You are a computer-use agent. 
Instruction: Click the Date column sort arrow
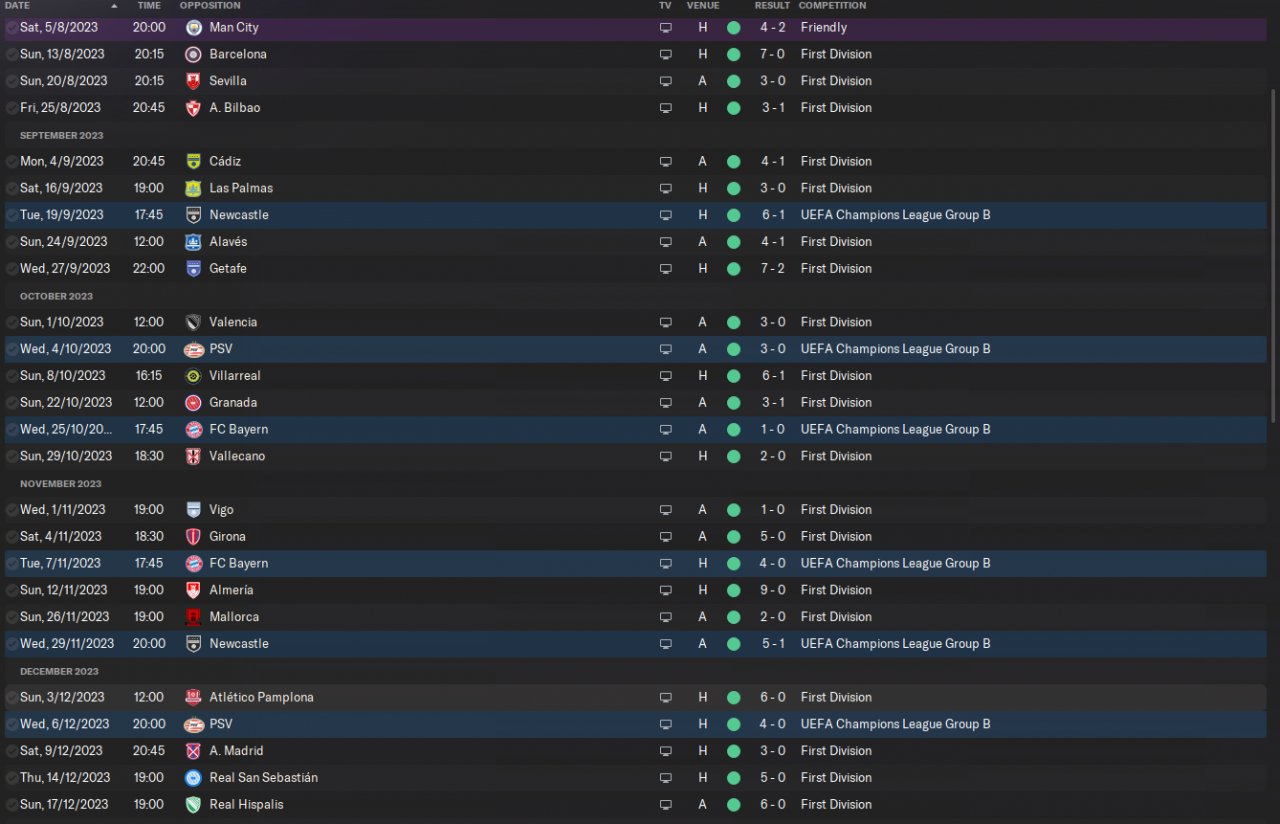click(x=114, y=6)
